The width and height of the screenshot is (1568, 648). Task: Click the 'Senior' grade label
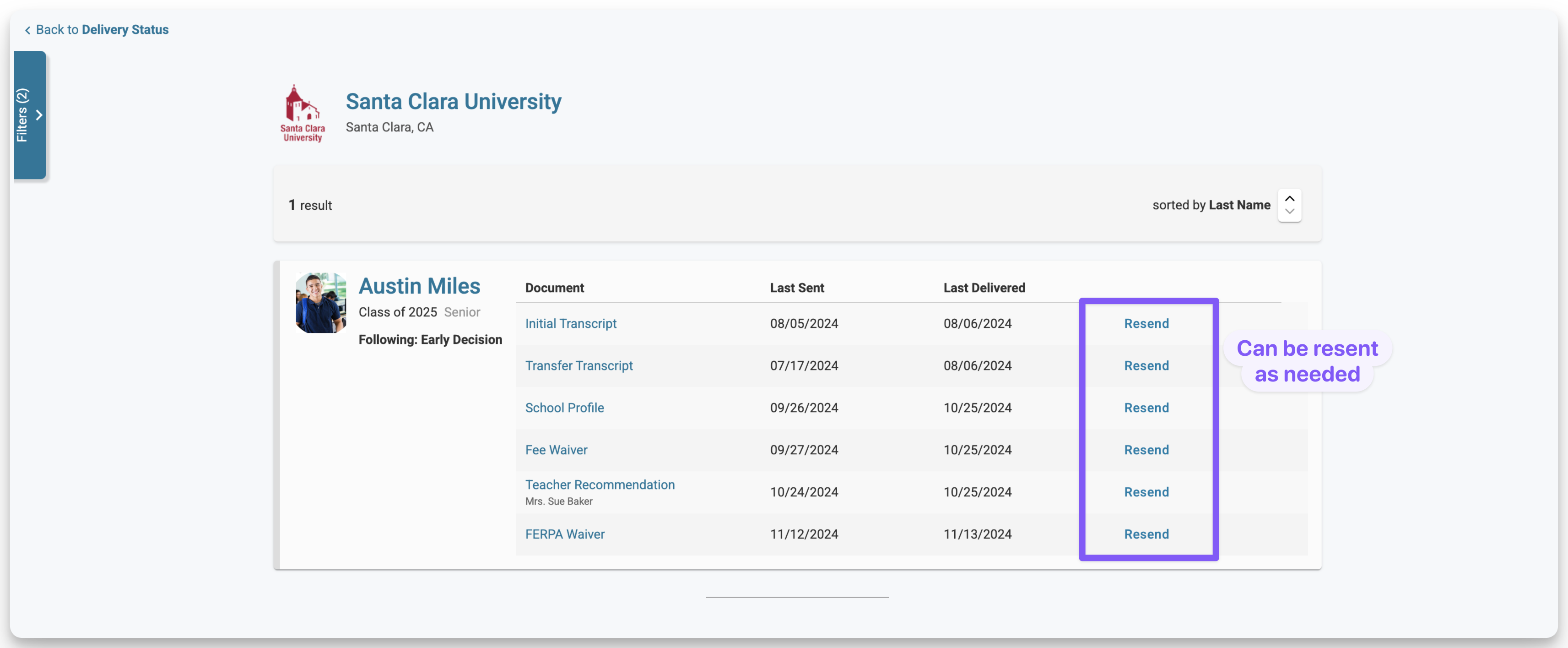pyautogui.click(x=462, y=312)
